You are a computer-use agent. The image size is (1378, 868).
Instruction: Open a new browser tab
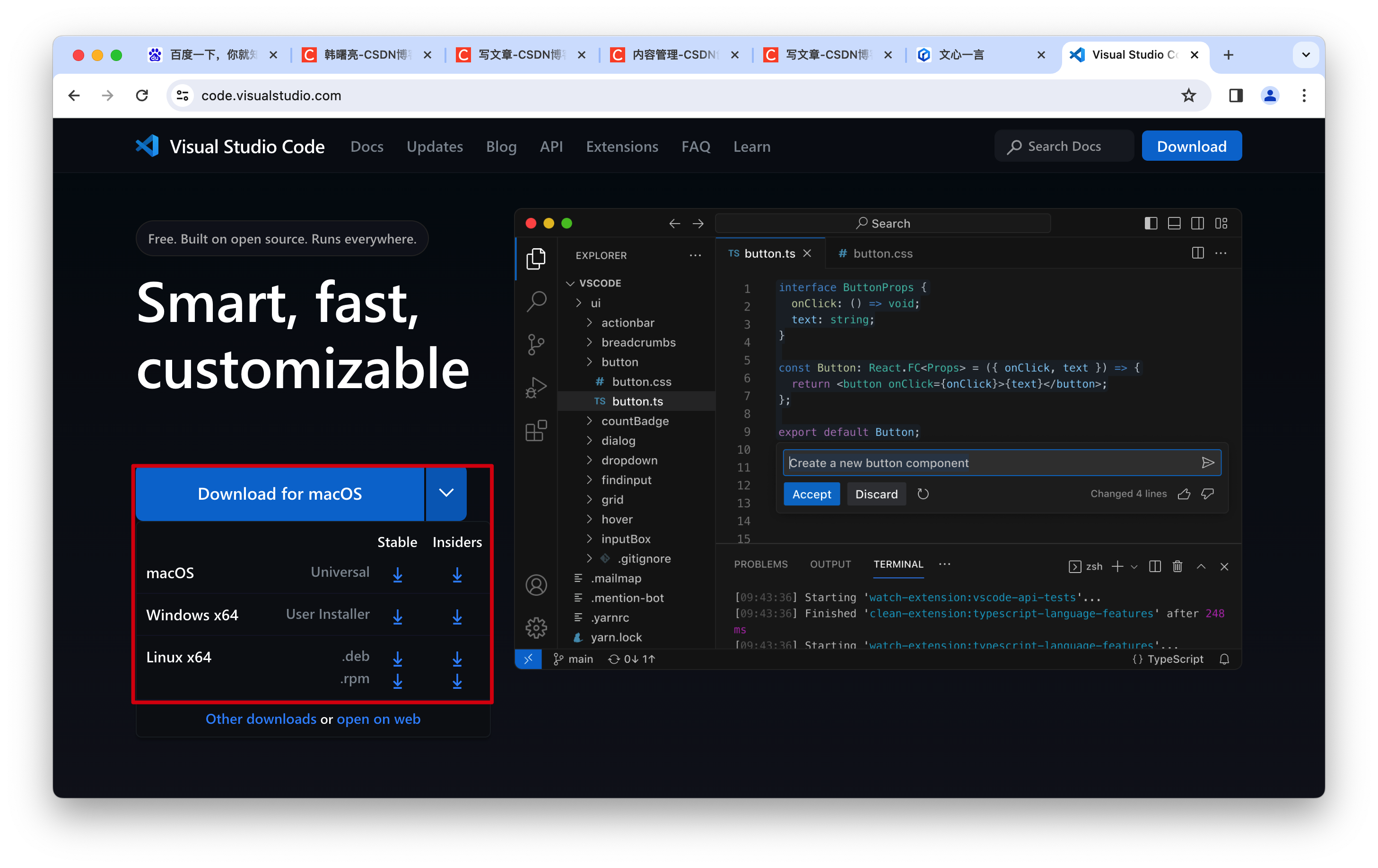(1228, 55)
